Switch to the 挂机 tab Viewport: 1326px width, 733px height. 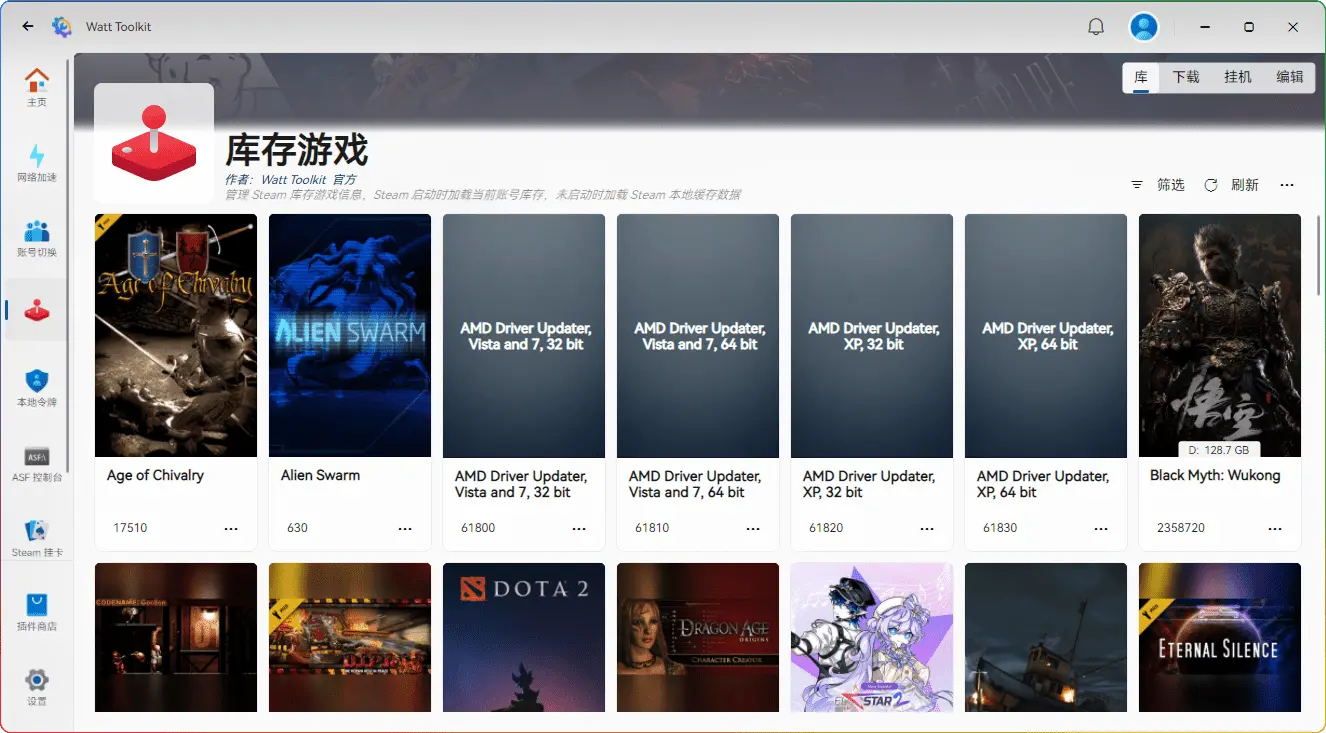click(x=1238, y=77)
